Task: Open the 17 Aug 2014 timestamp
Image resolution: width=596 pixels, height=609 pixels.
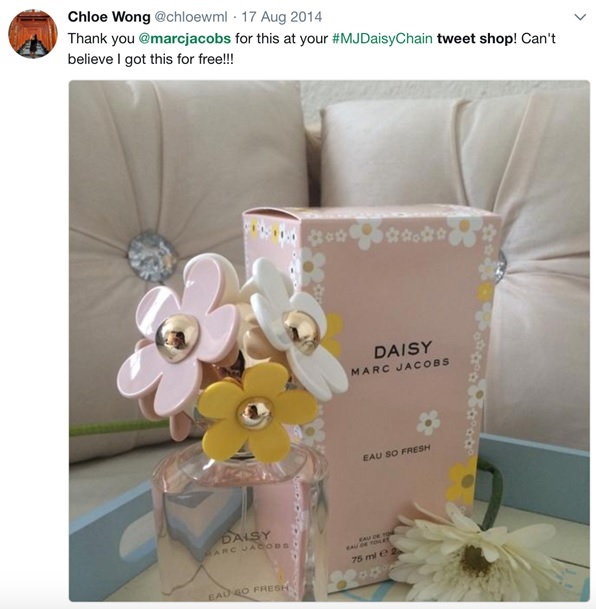Action: coord(281,17)
